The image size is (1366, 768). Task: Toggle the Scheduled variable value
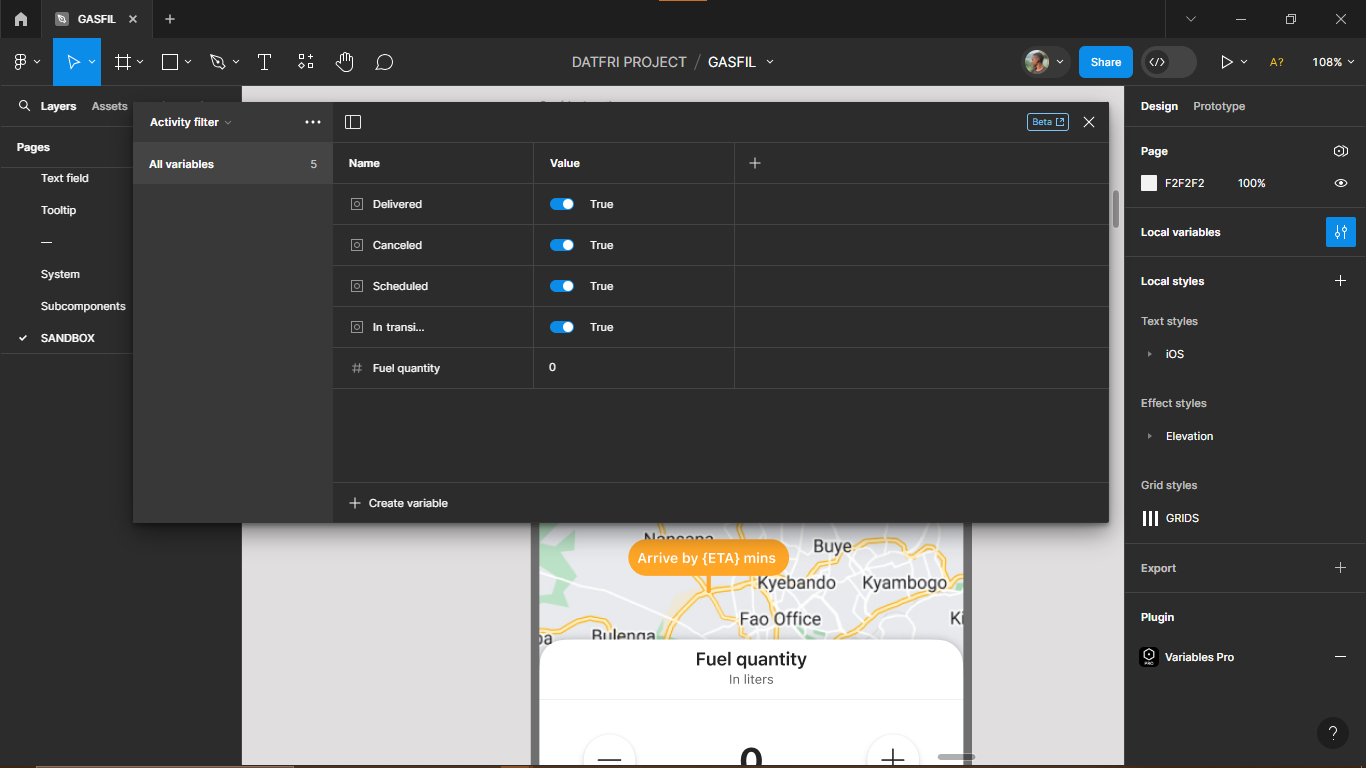(x=562, y=286)
